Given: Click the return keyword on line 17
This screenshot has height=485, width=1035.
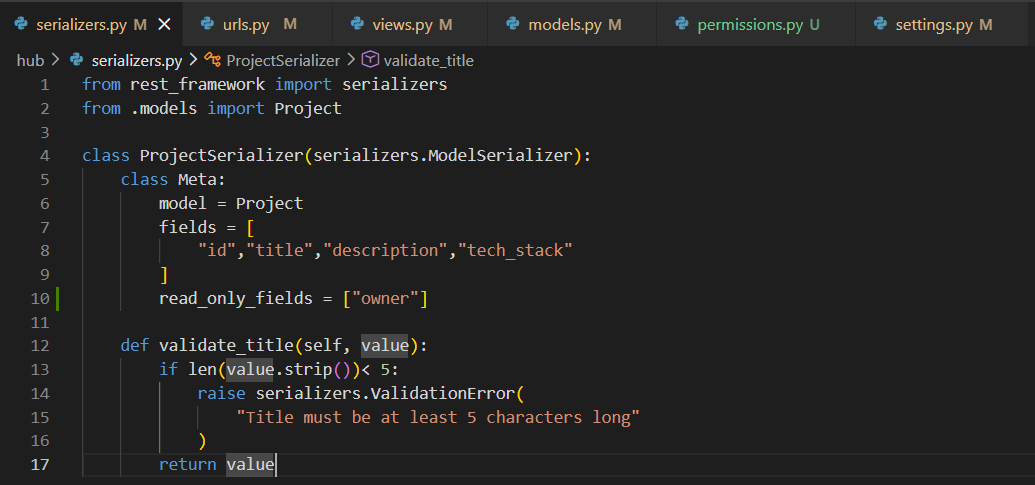Looking at the screenshot, I should tap(187, 465).
